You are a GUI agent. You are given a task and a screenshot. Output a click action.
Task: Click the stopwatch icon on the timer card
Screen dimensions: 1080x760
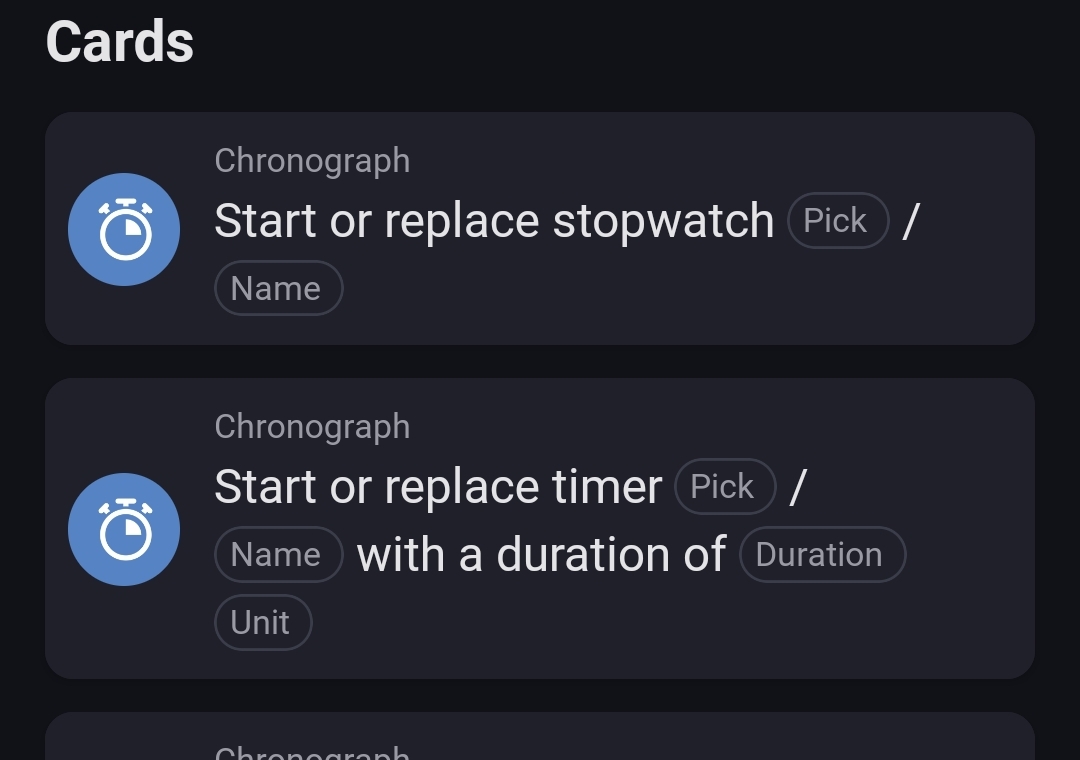tap(124, 529)
